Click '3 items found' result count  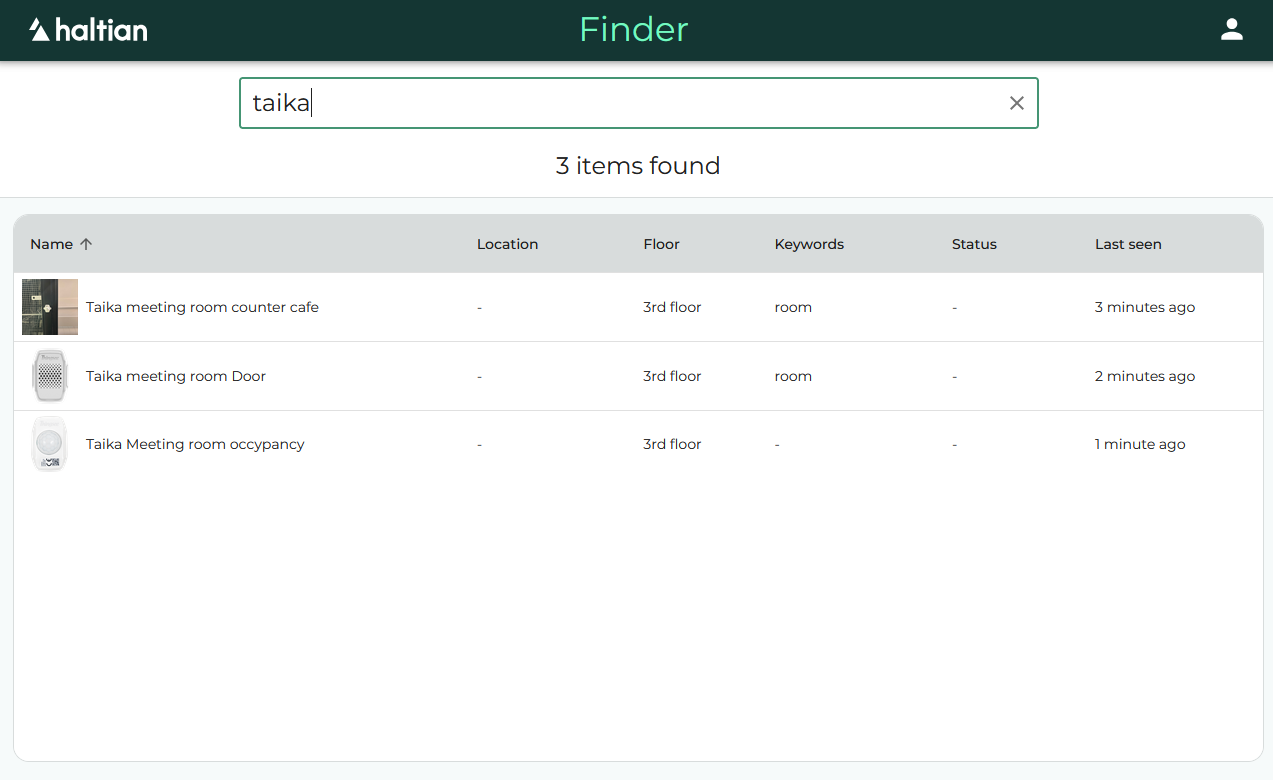(x=638, y=166)
